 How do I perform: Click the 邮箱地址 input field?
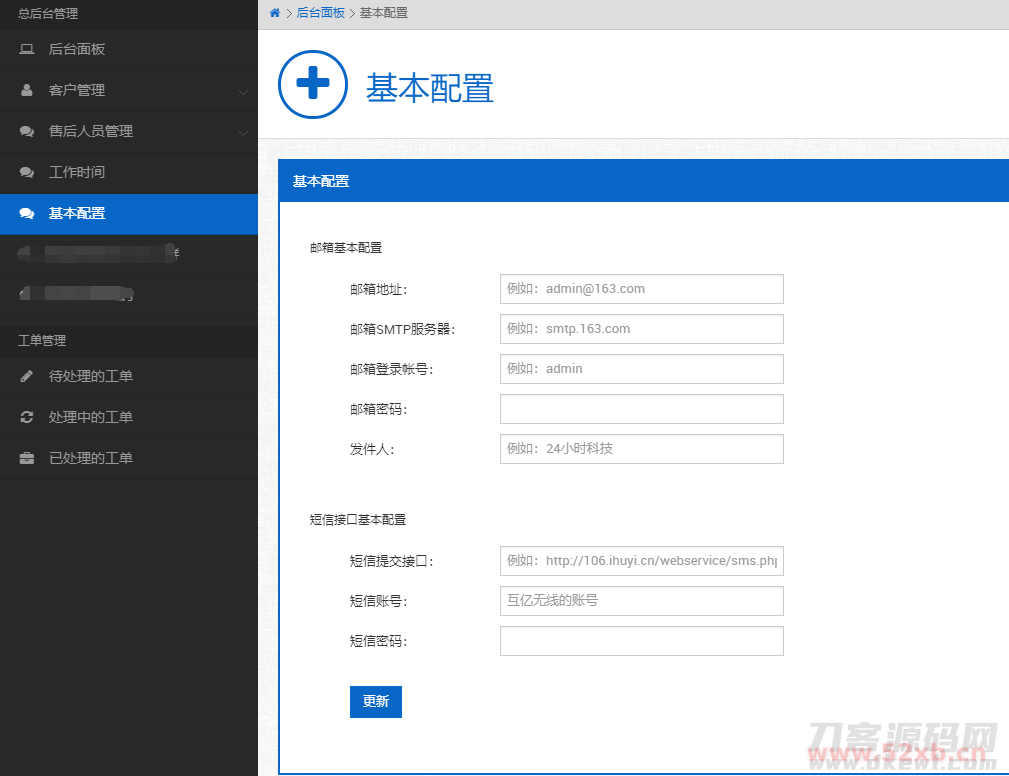tap(641, 289)
